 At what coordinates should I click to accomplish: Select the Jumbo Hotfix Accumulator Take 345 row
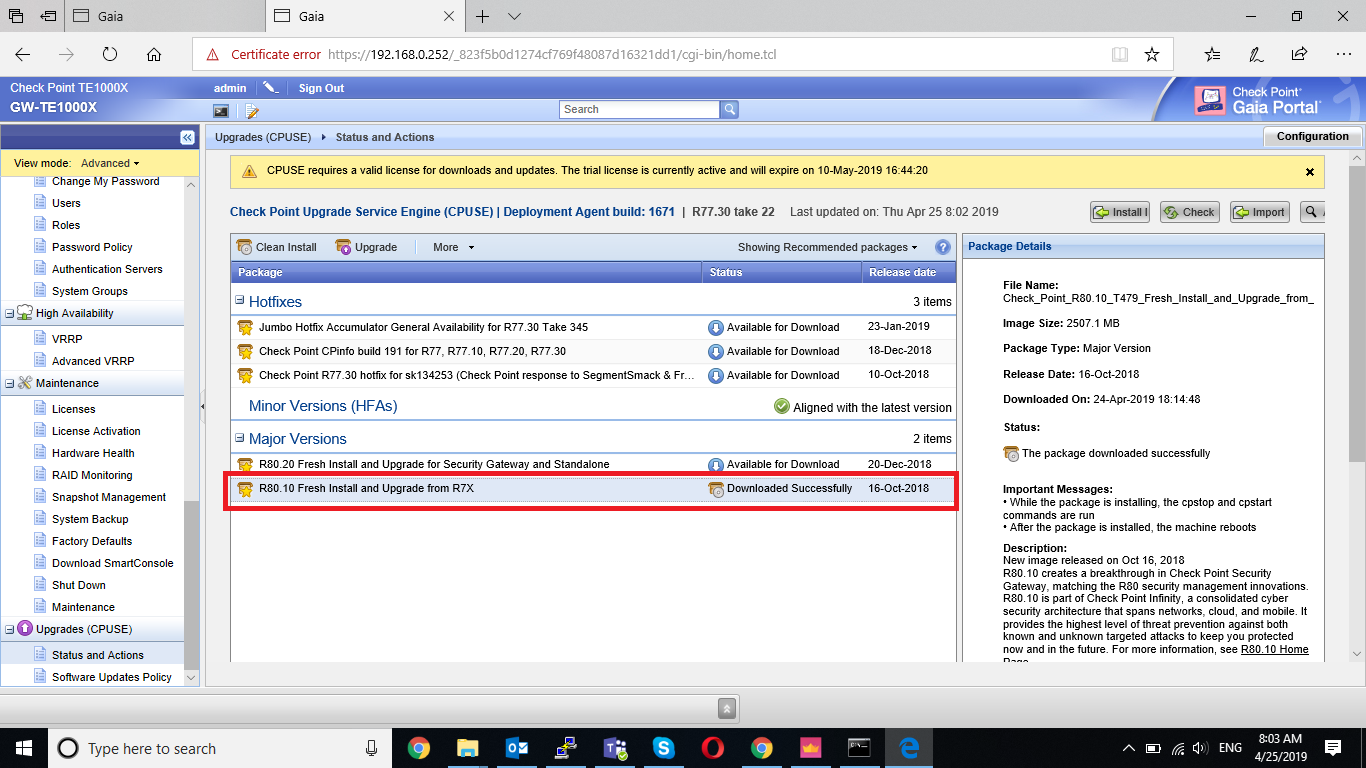coord(594,327)
